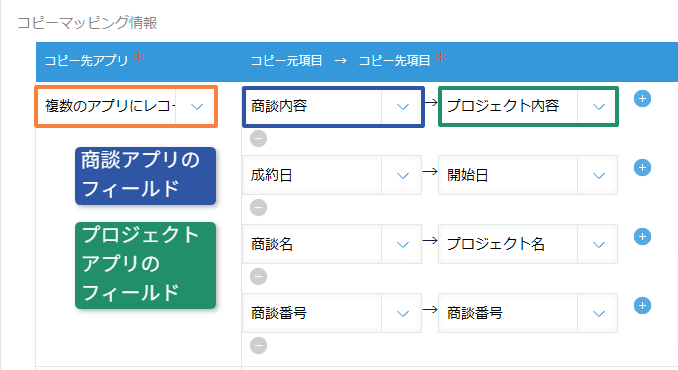The image size is (678, 370).
Task: Open the source 商談番号 dropdown left of arrow
Action: pyautogui.click(x=332, y=313)
